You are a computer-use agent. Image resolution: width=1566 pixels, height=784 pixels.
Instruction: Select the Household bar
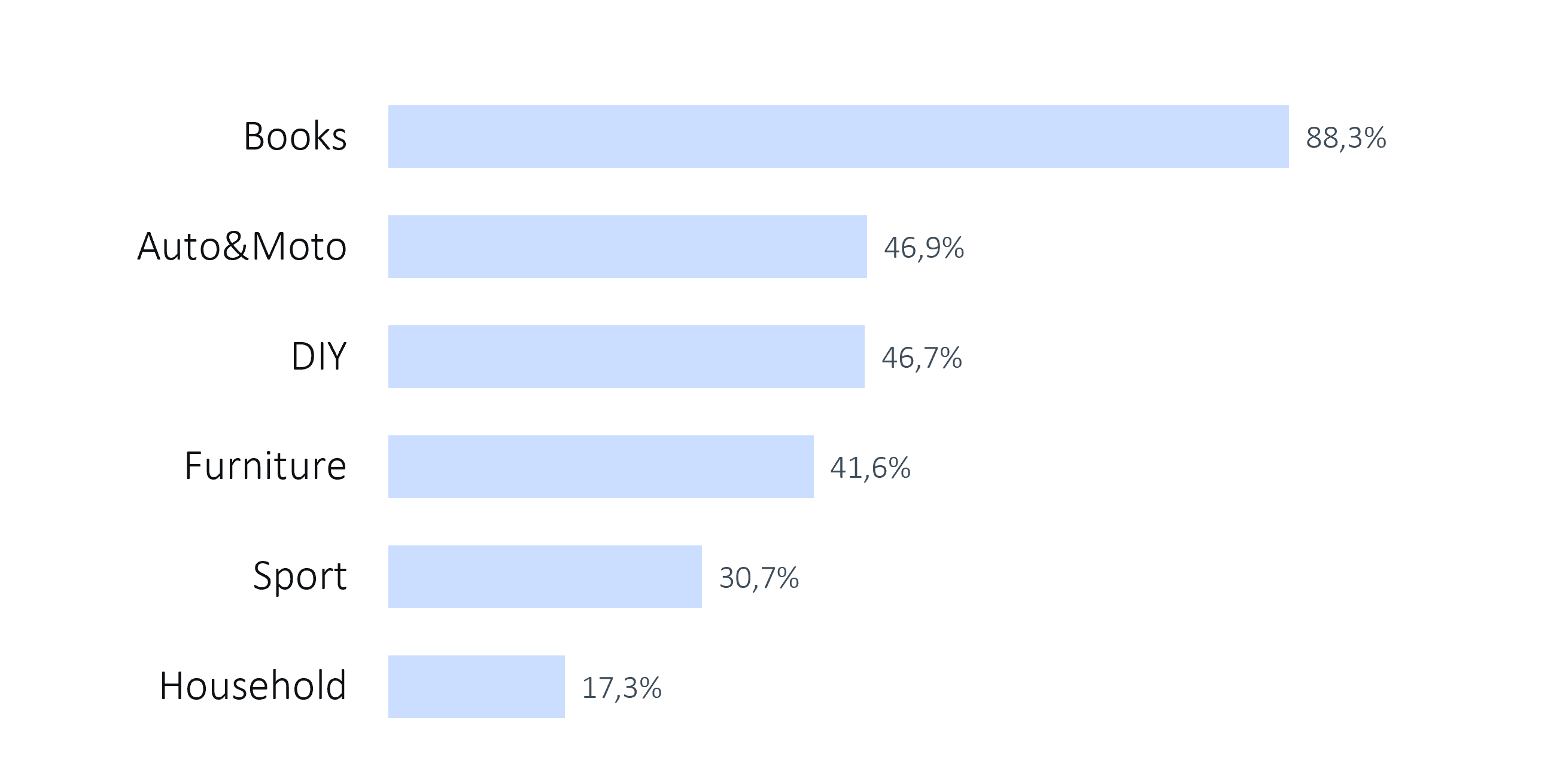click(476, 687)
